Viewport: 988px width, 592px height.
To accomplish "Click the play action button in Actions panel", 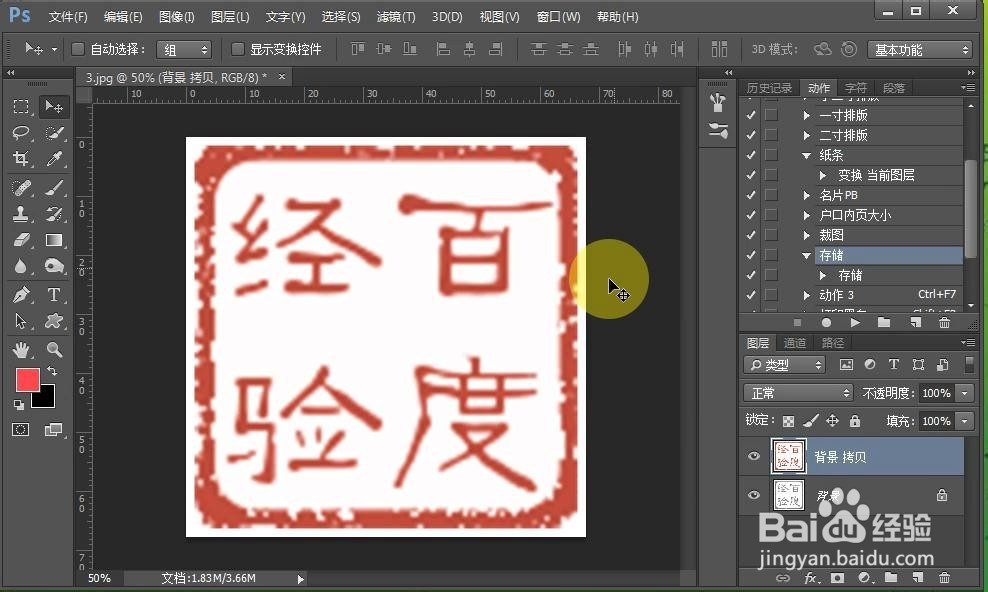I will pyautogui.click(x=855, y=322).
